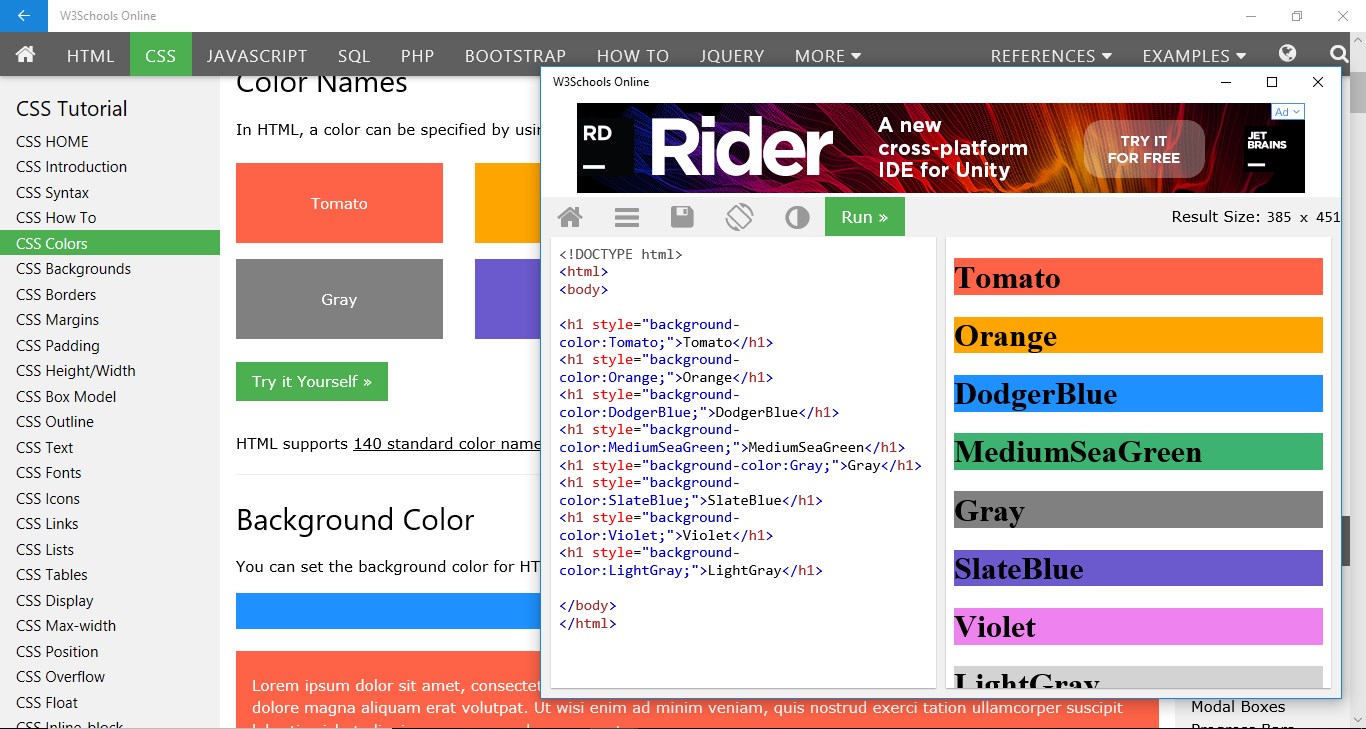Image resolution: width=1366 pixels, height=729 pixels.
Task: Expand the MORE dropdown in the navbar
Action: 826,55
